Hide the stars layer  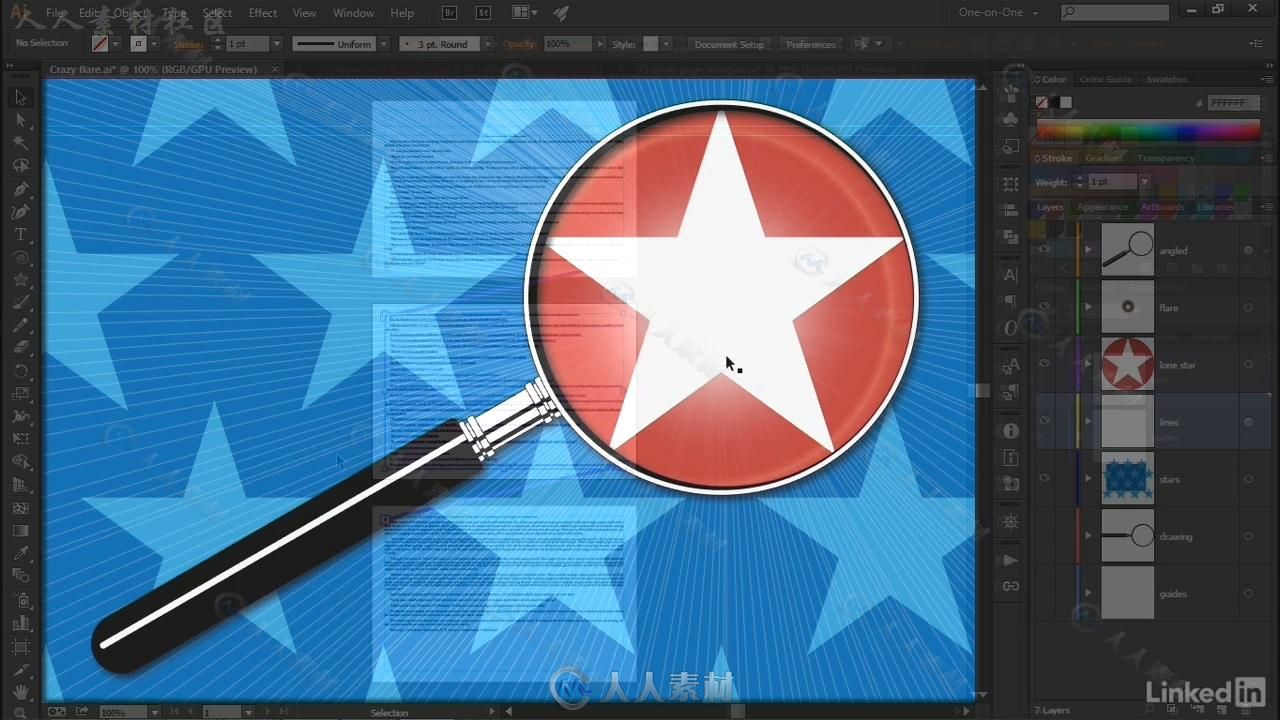pos(1044,479)
